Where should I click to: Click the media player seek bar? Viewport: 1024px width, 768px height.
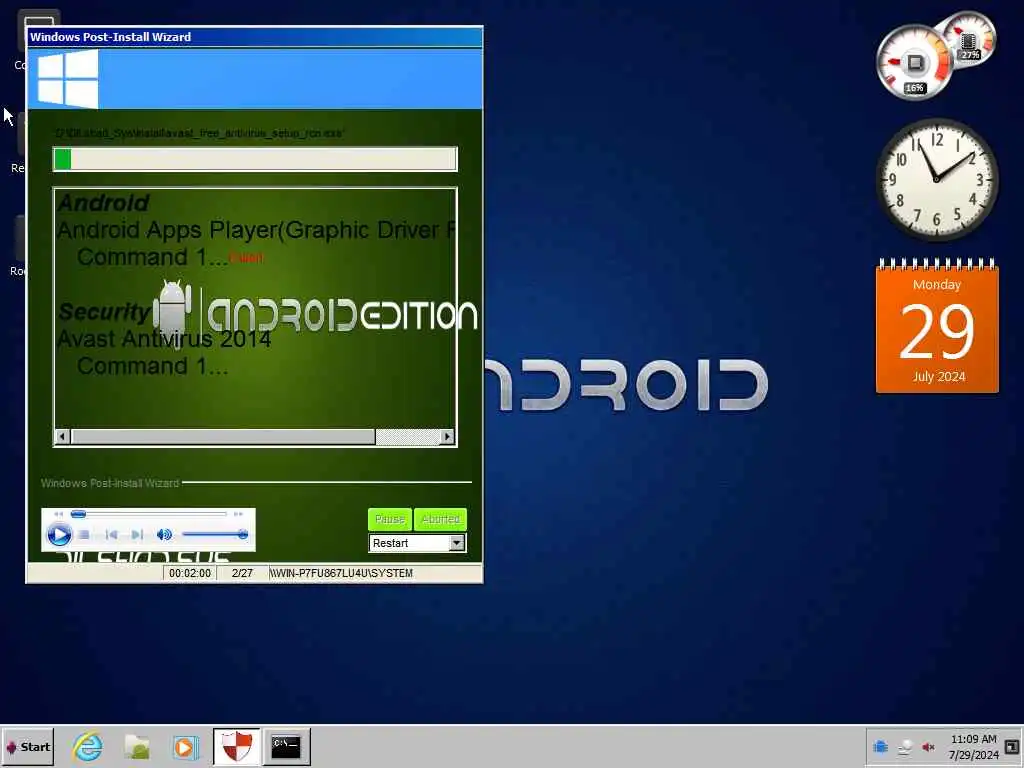point(149,514)
